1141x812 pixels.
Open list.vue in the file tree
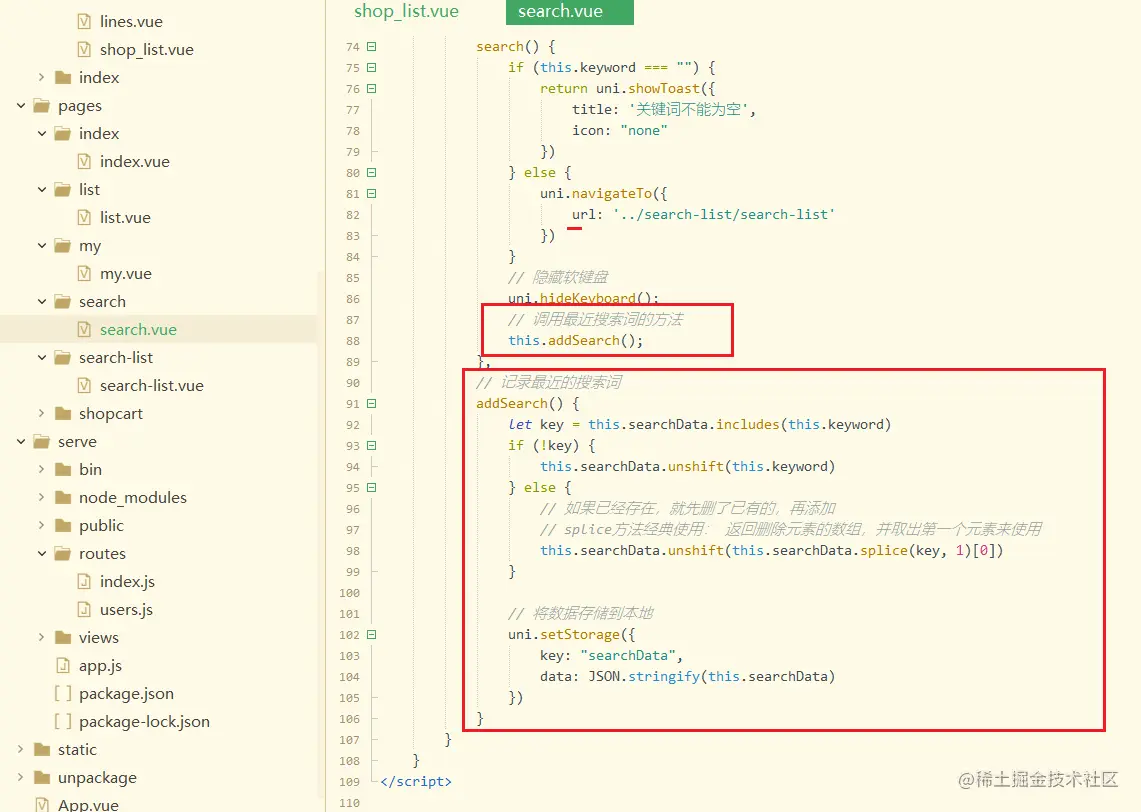[125, 218]
